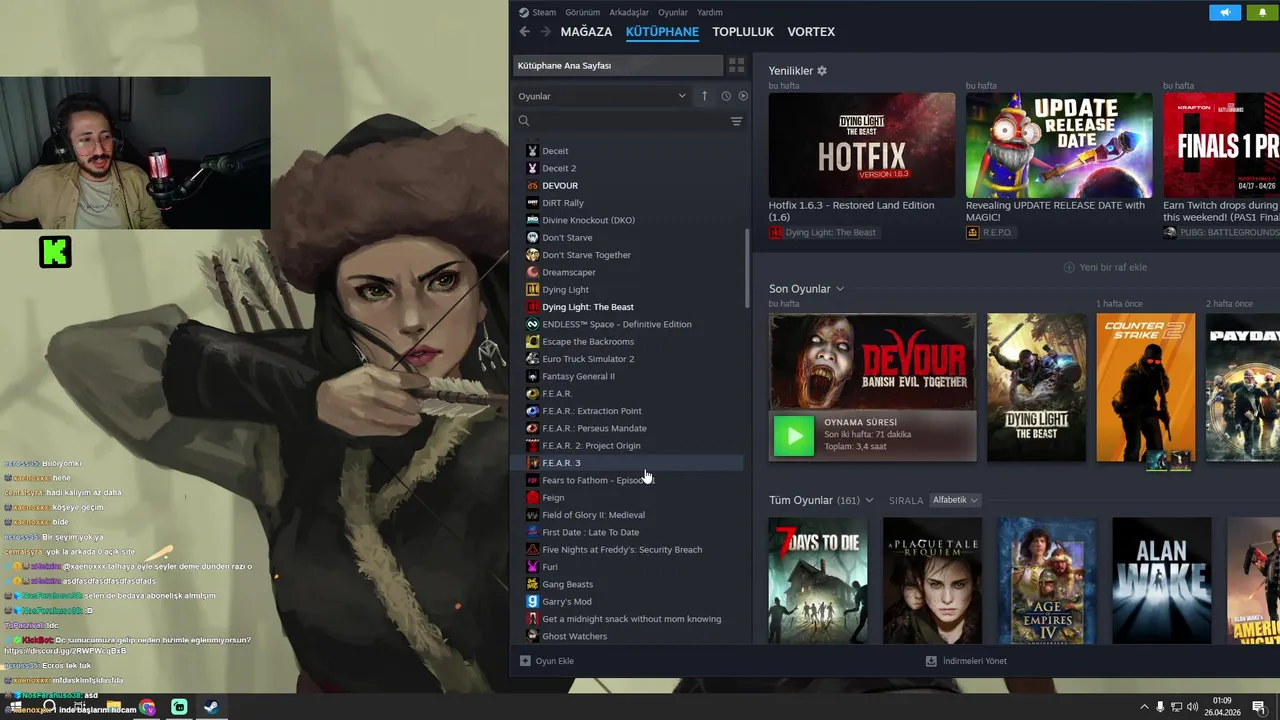Viewport: 1280px width, 720px height.
Task: Open collections grid view icon
Action: click(x=736, y=65)
